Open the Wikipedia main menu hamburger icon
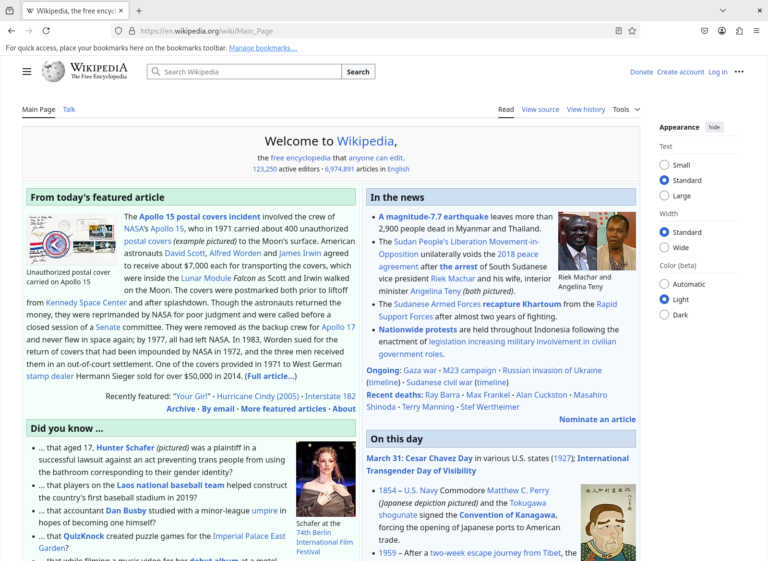 point(27,72)
